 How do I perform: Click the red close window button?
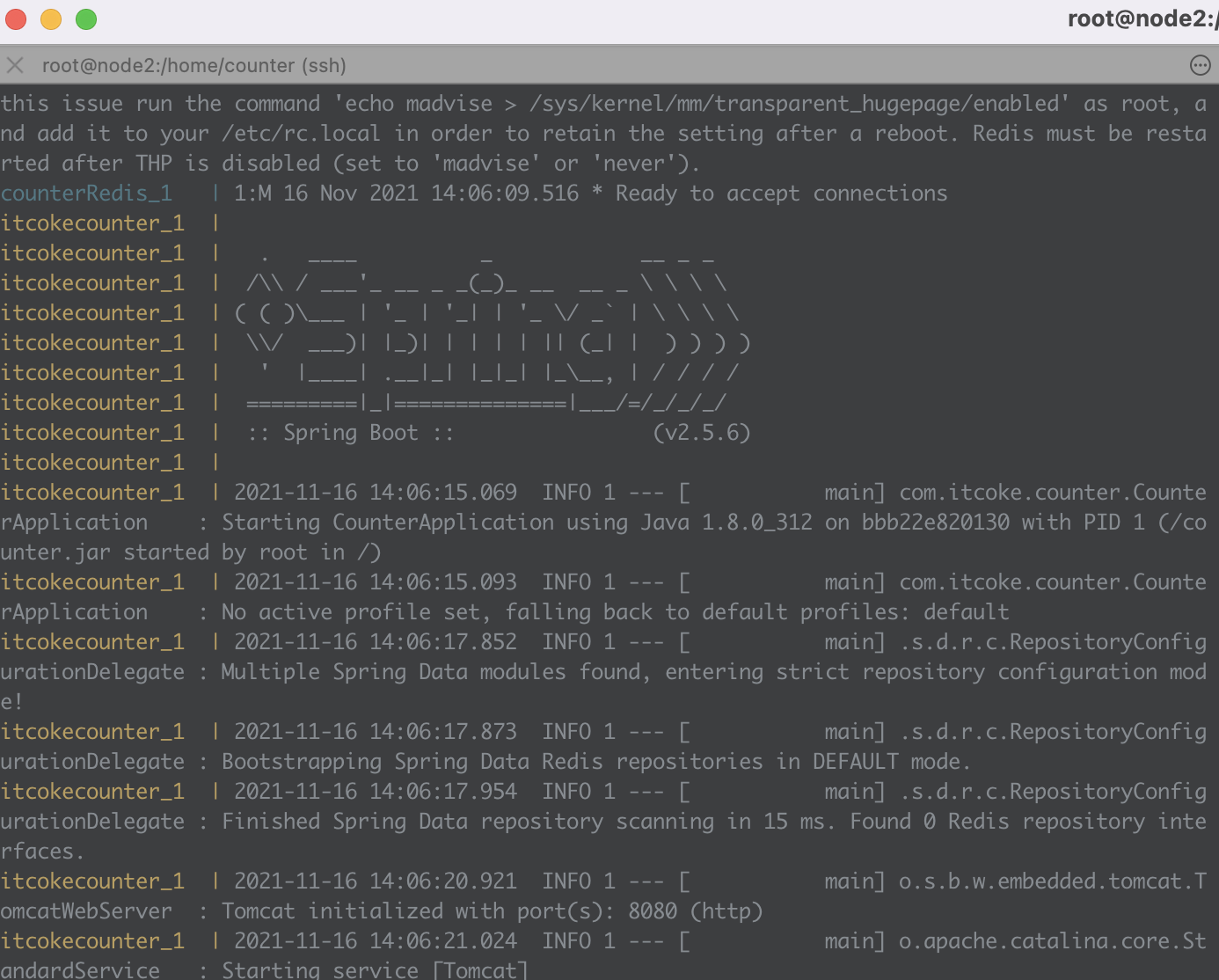click(16, 19)
